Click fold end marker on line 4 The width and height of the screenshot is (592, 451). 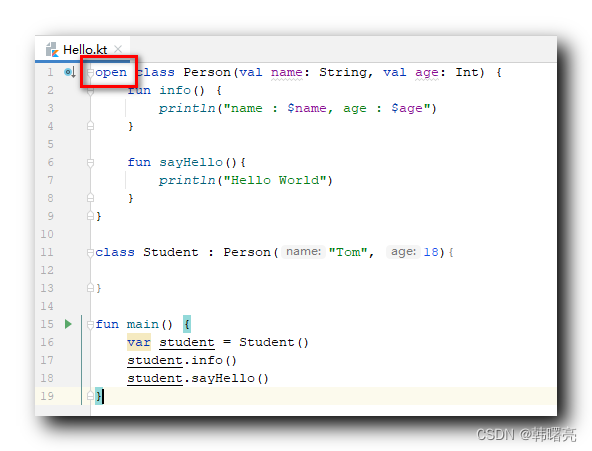[90, 126]
